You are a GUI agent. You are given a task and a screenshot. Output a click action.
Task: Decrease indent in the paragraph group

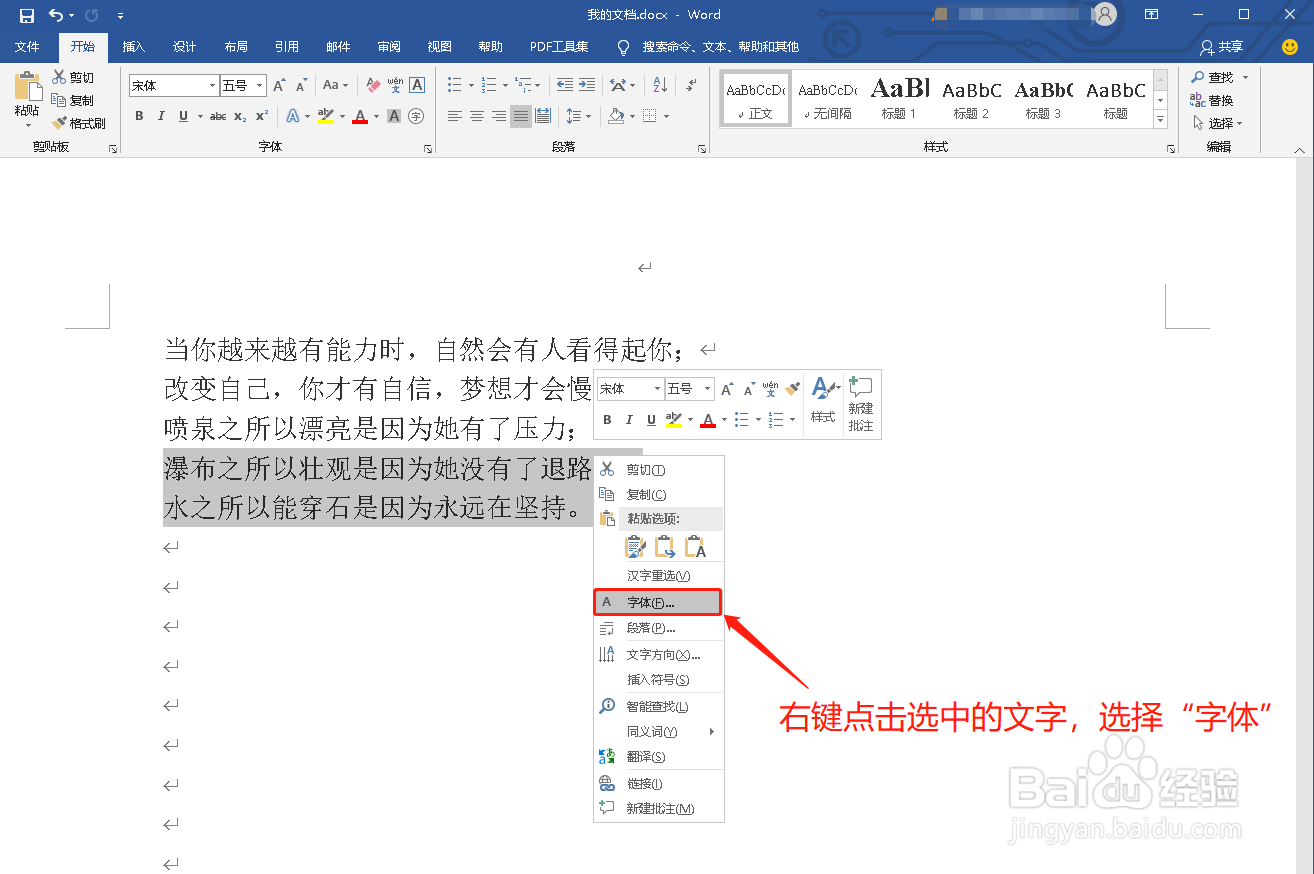pyautogui.click(x=565, y=86)
